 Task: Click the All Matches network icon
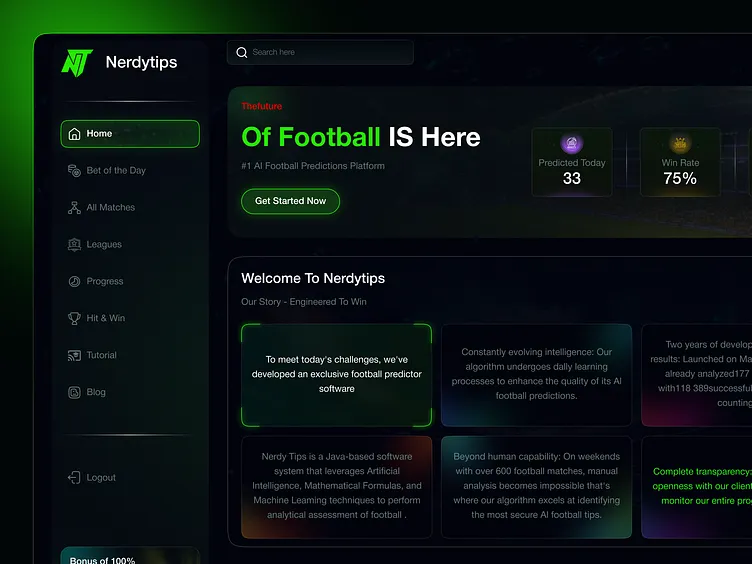(x=74, y=208)
